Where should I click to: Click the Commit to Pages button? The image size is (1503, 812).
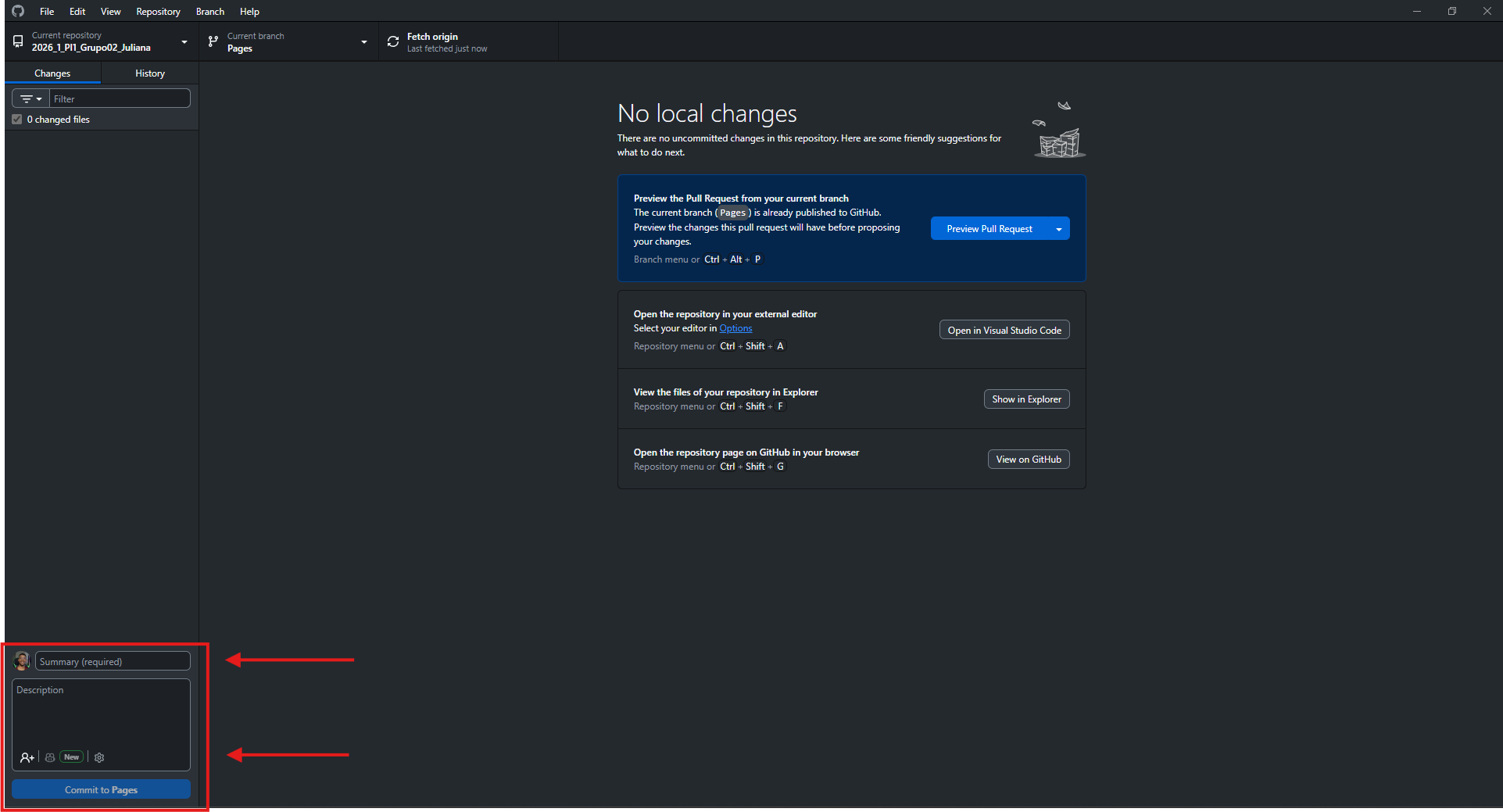tap(101, 790)
